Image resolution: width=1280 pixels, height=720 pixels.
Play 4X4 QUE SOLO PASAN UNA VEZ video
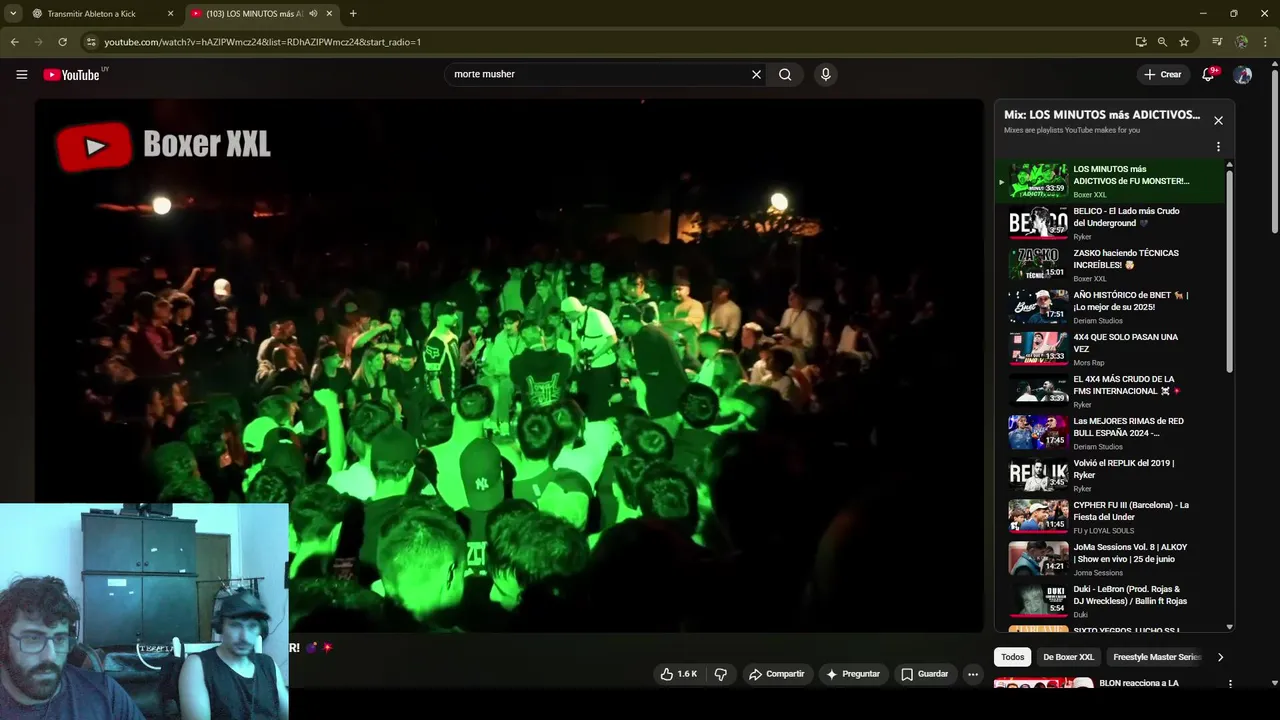click(x=1110, y=349)
